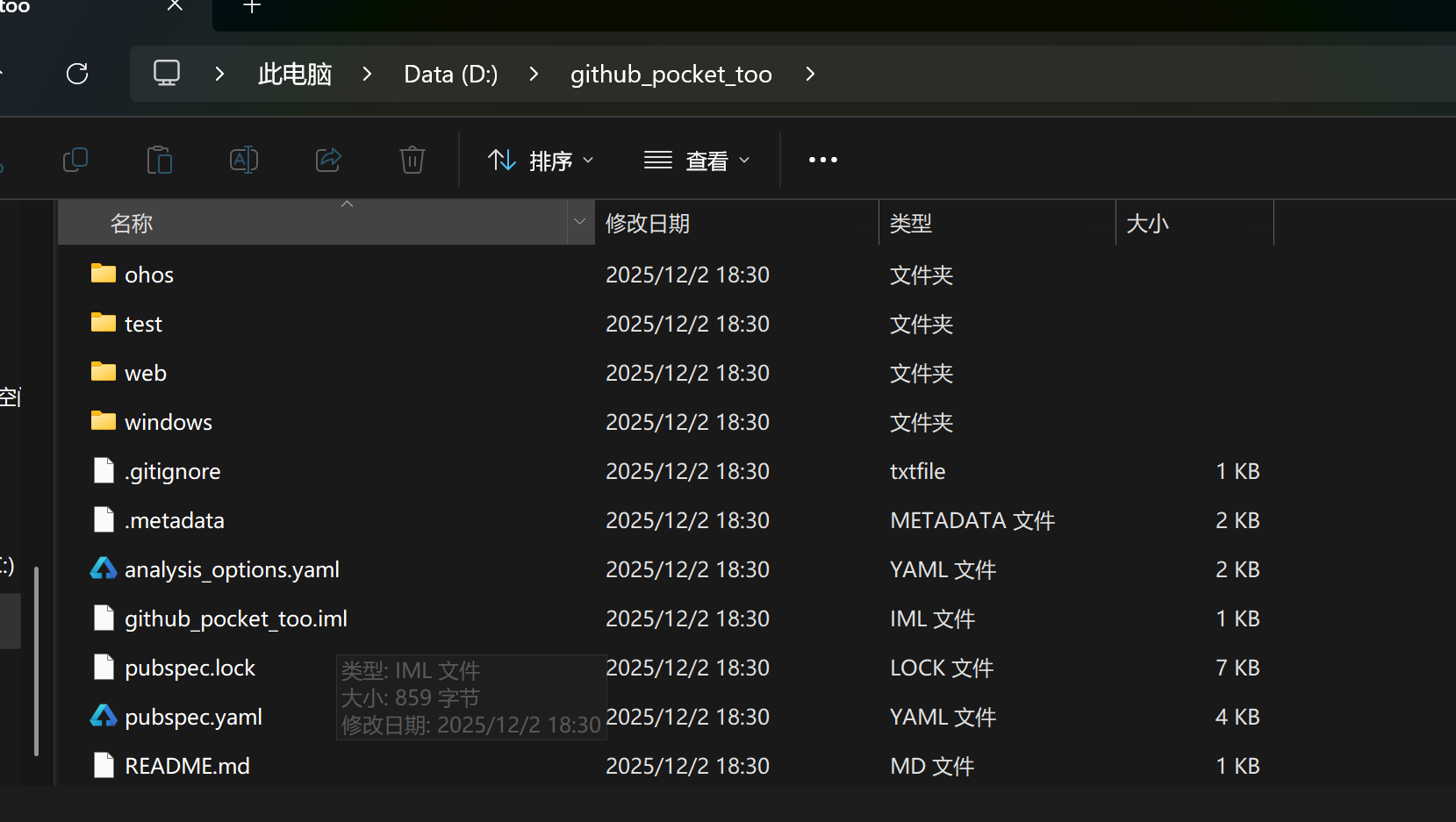1456x822 pixels.
Task: Open the pubspec.yaml Flutter file icon
Action: click(104, 716)
